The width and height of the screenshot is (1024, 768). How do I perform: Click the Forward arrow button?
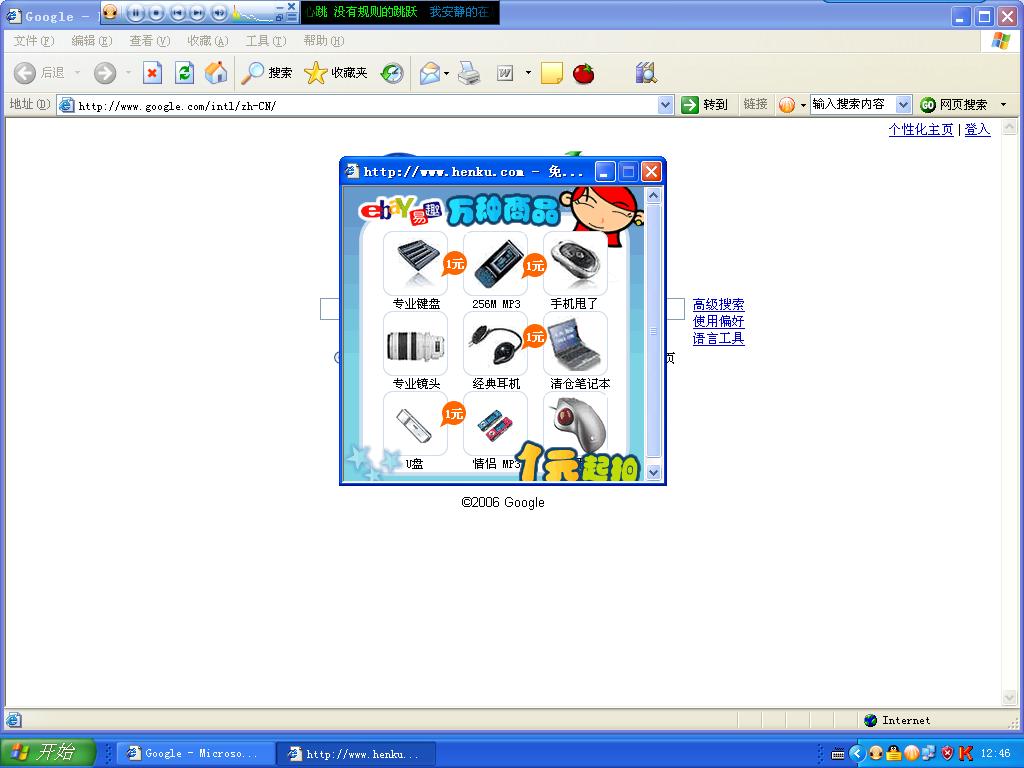coord(104,72)
